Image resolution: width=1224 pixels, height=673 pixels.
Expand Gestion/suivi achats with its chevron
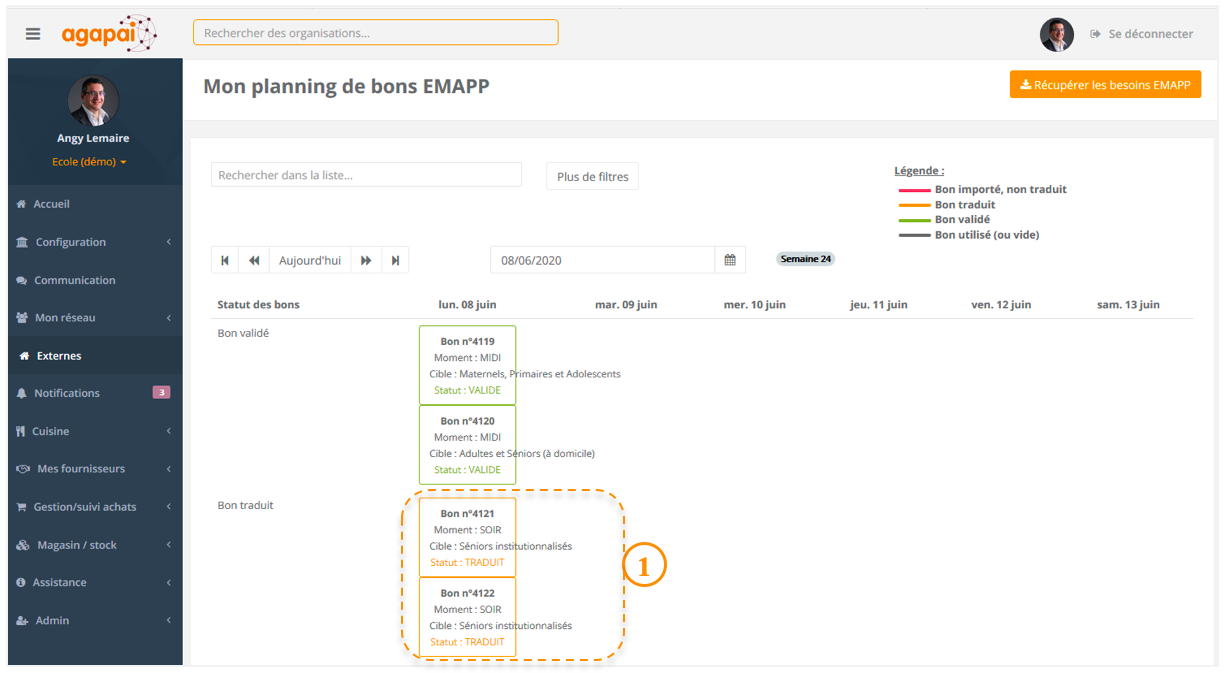169,507
